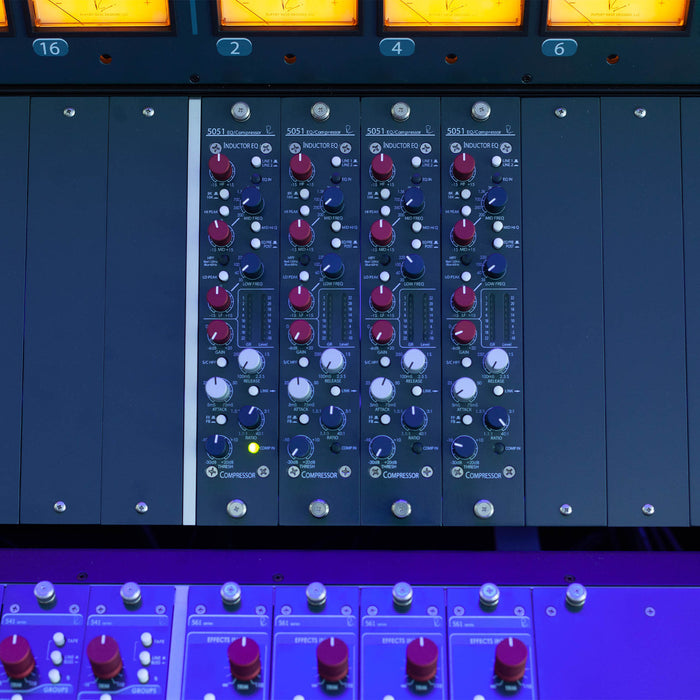700x700 pixels.
Task: Click white ATTACK knob on fourth 5051 module
Action: pos(465,390)
